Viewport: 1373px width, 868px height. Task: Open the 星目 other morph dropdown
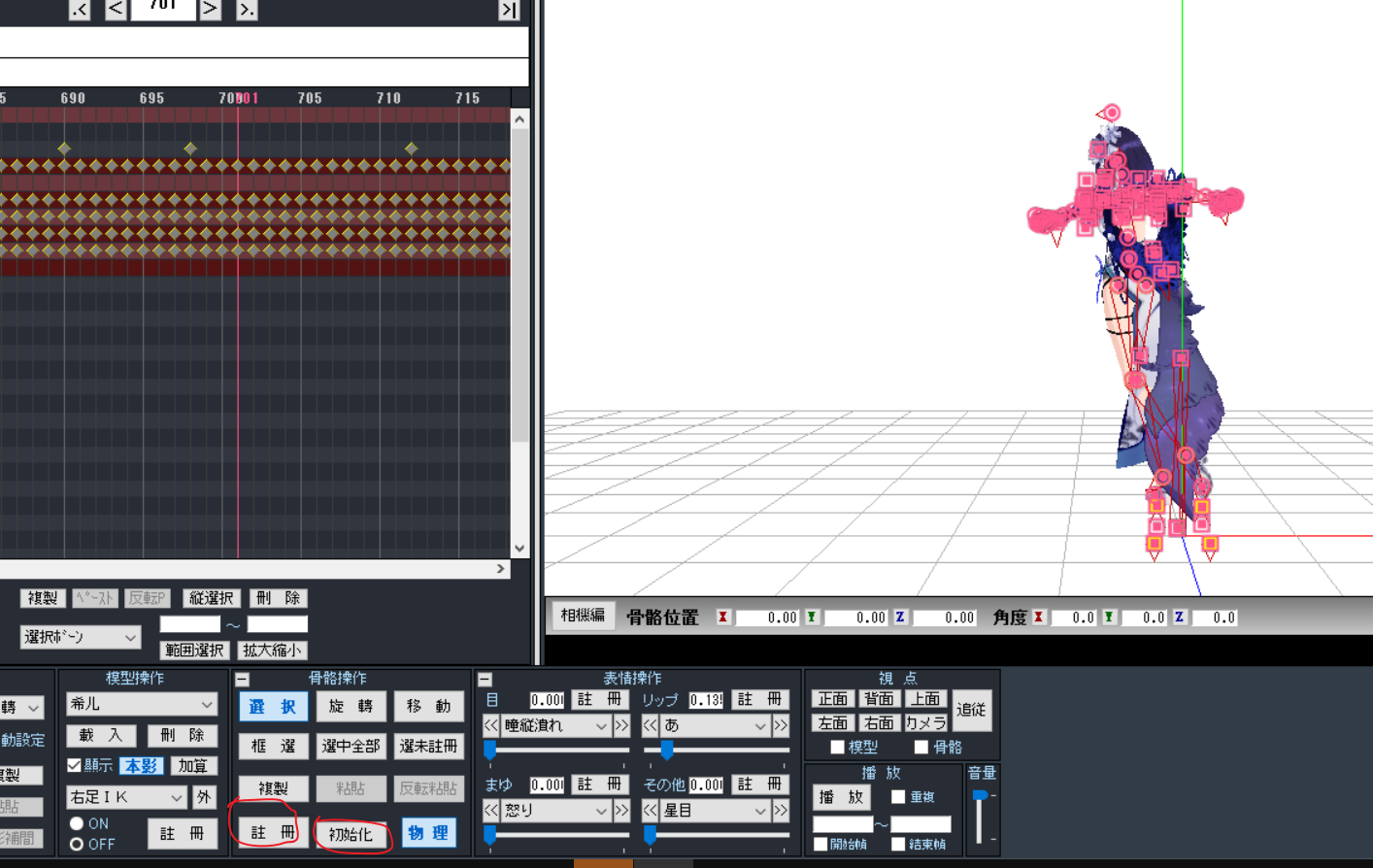click(x=716, y=810)
